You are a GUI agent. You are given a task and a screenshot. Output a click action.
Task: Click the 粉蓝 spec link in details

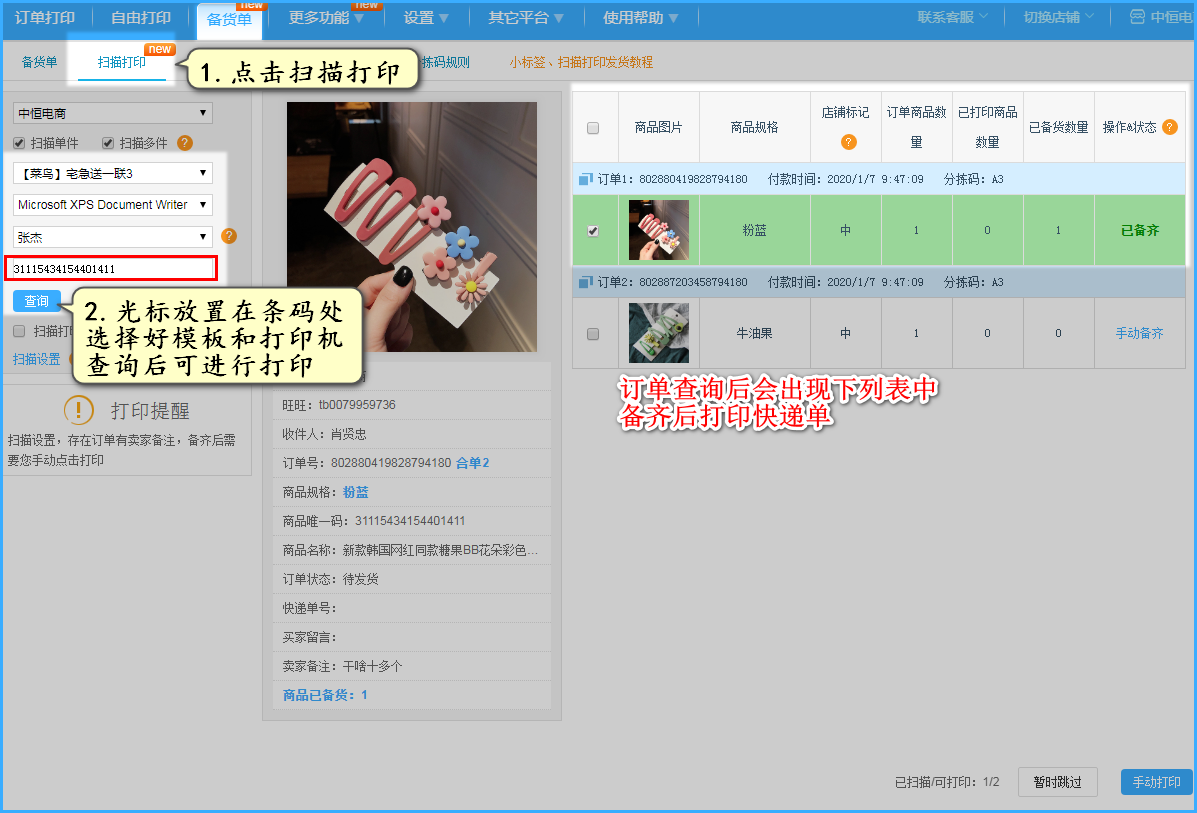click(356, 492)
